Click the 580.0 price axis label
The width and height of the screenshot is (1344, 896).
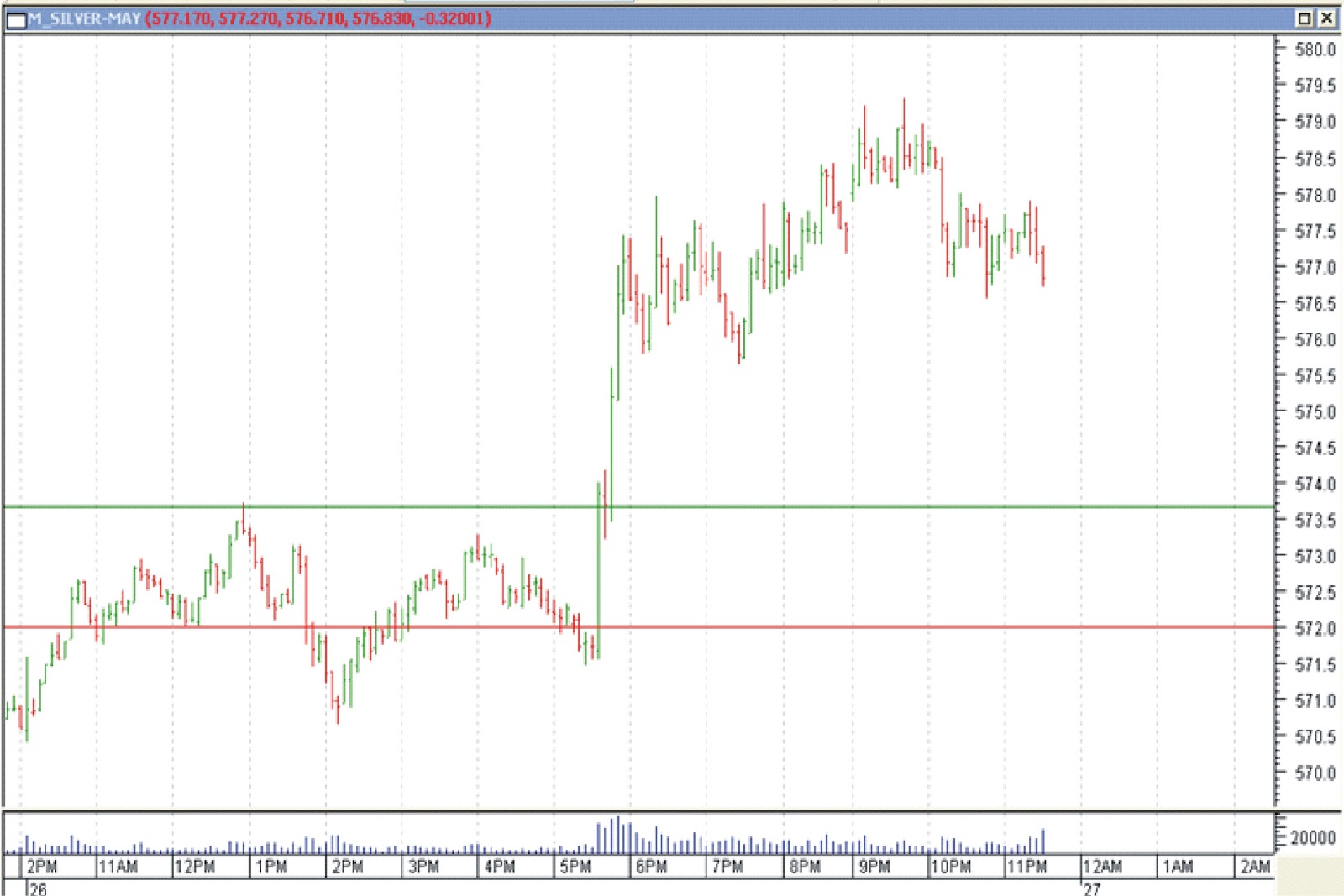[x=1315, y=50]
